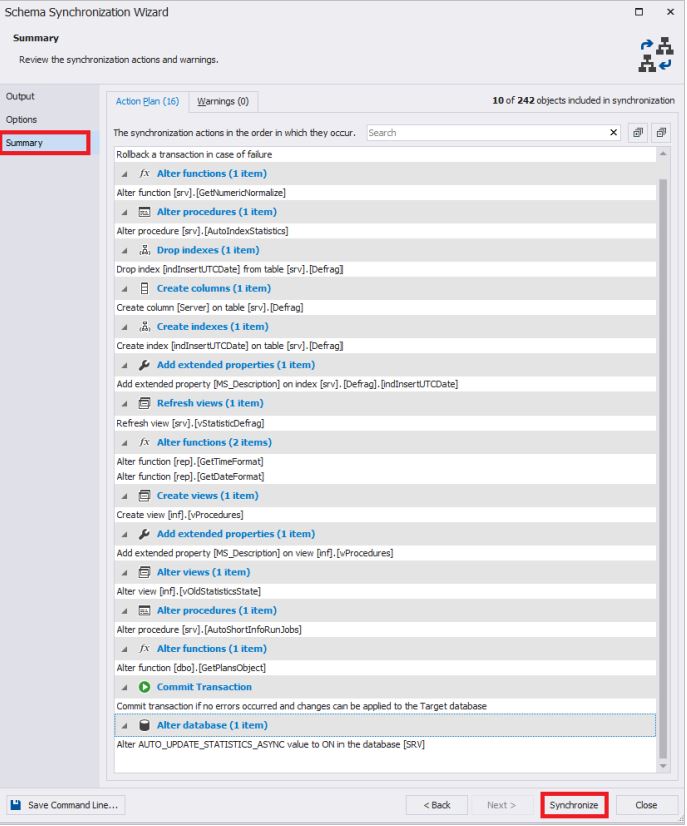Click the schema synchronization wizard icon
687x826 pixels.
(x=656, y=55)
